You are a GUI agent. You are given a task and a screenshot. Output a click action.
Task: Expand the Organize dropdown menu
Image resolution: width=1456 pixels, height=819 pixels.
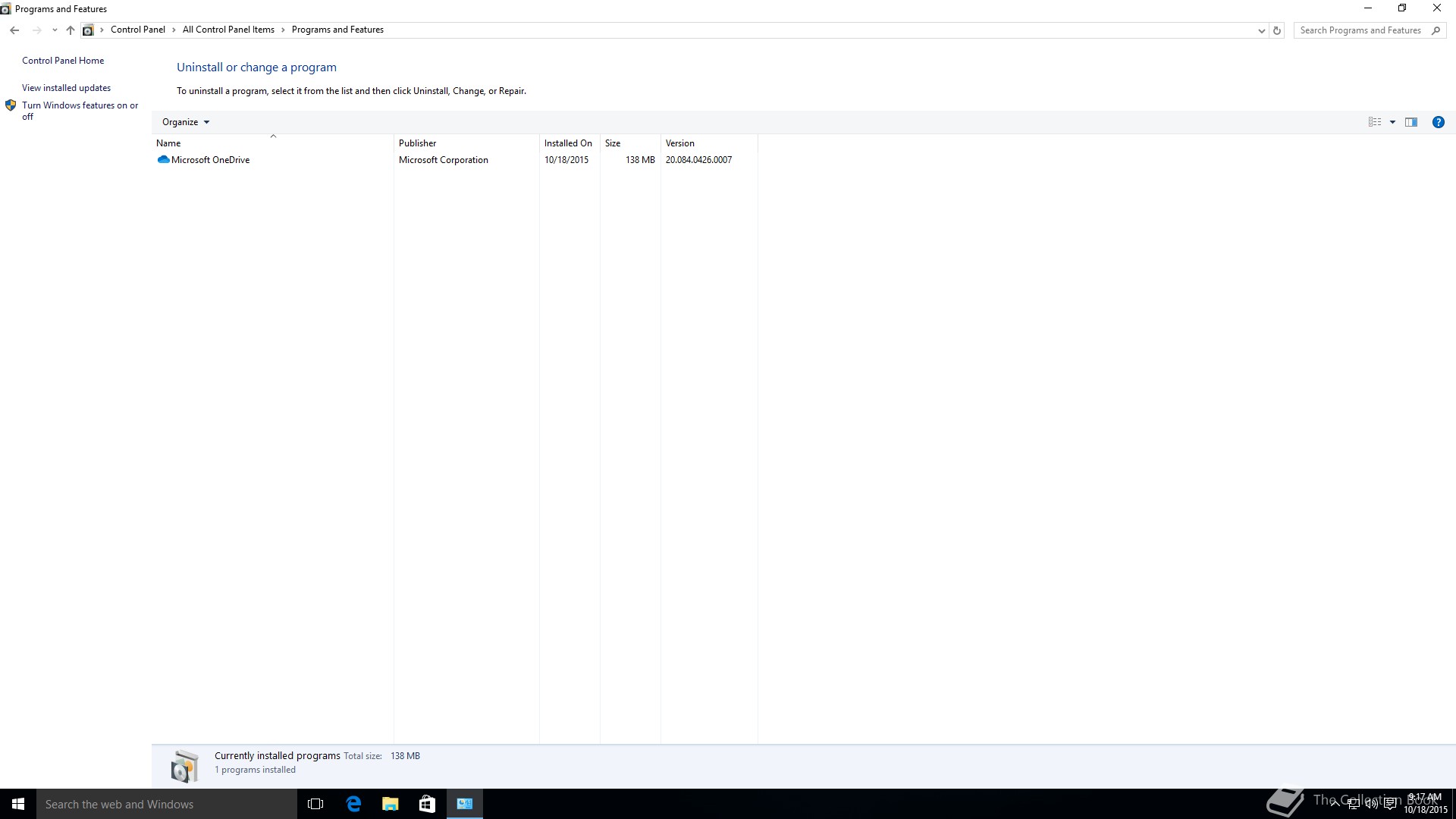[x=185, y=122]
